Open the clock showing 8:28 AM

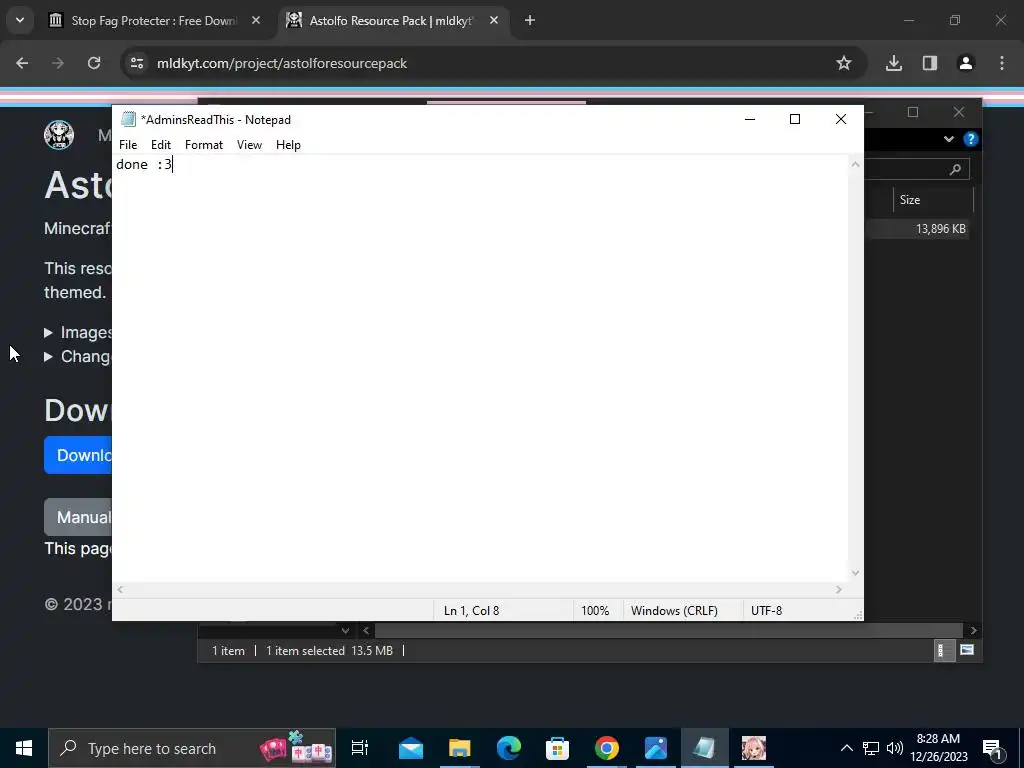pyautogui.click(x=938, y=748)
